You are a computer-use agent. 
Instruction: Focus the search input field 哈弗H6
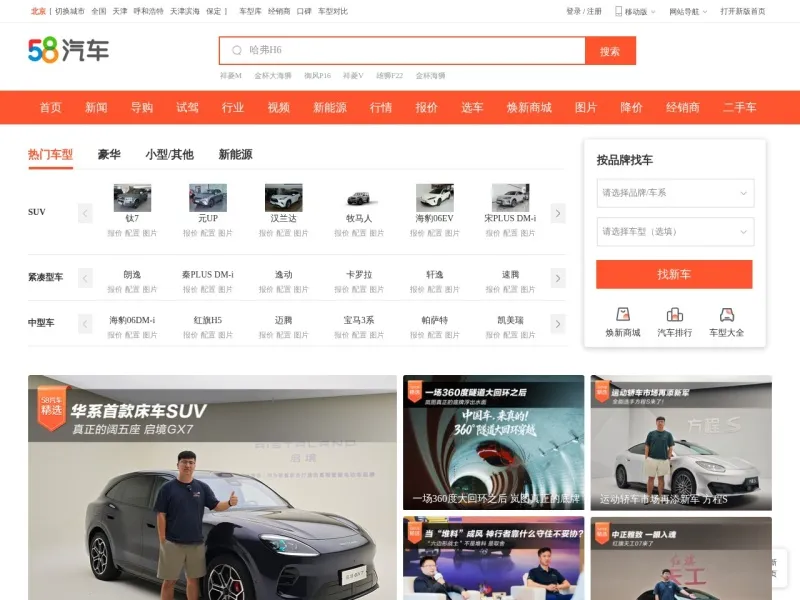click(402, 51)
